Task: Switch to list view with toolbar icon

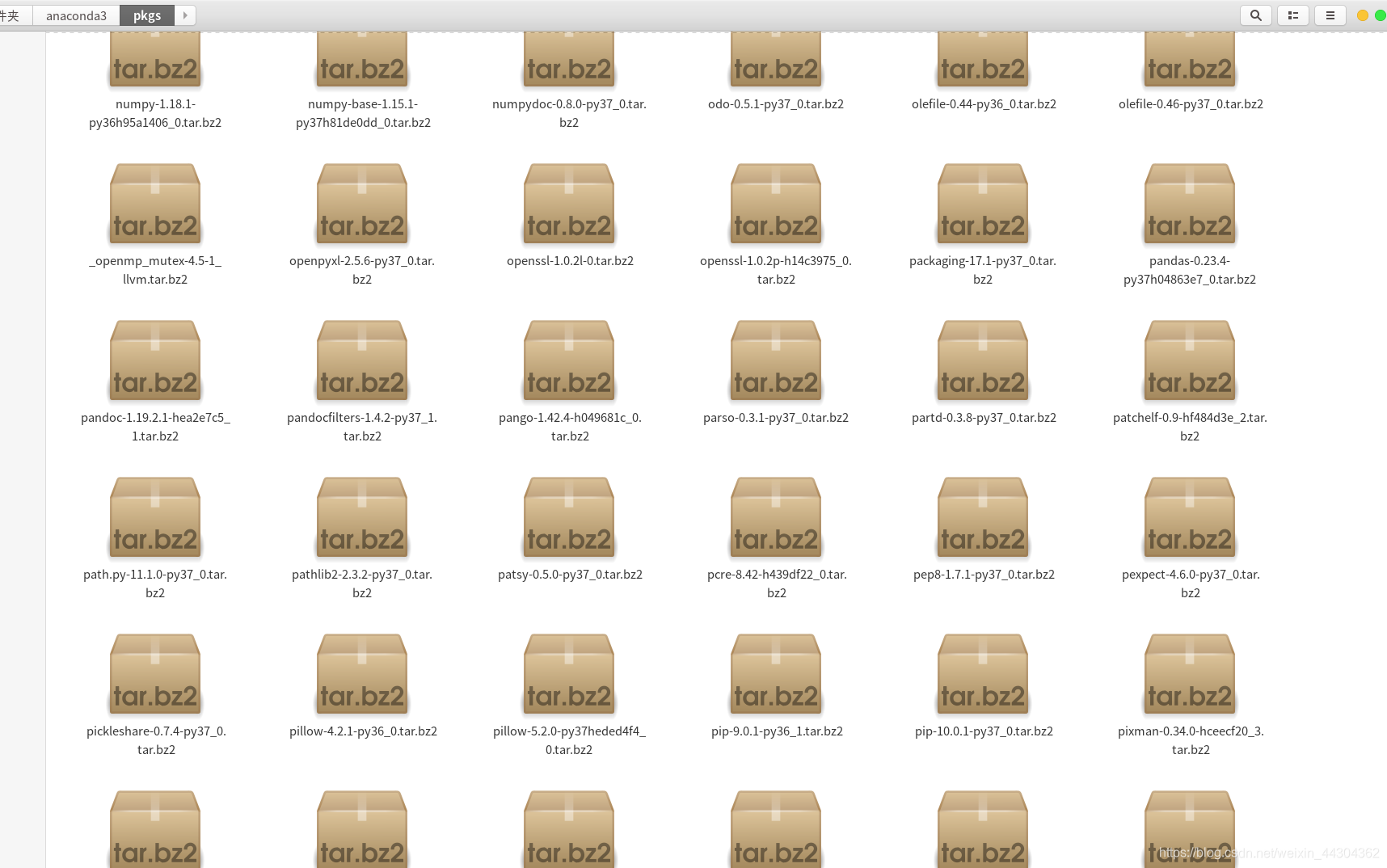Action: point(1293,15)
